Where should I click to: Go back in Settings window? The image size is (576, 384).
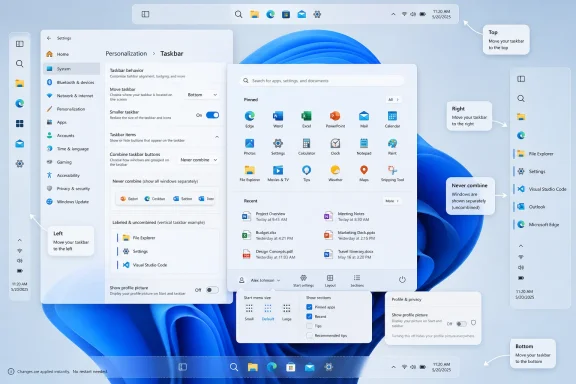(49, 38)
